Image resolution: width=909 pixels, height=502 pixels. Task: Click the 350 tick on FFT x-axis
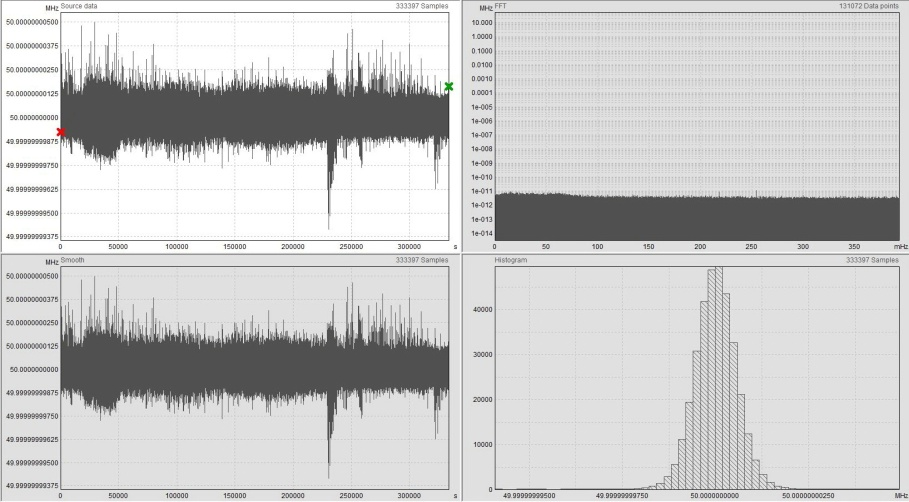point(855,246)
